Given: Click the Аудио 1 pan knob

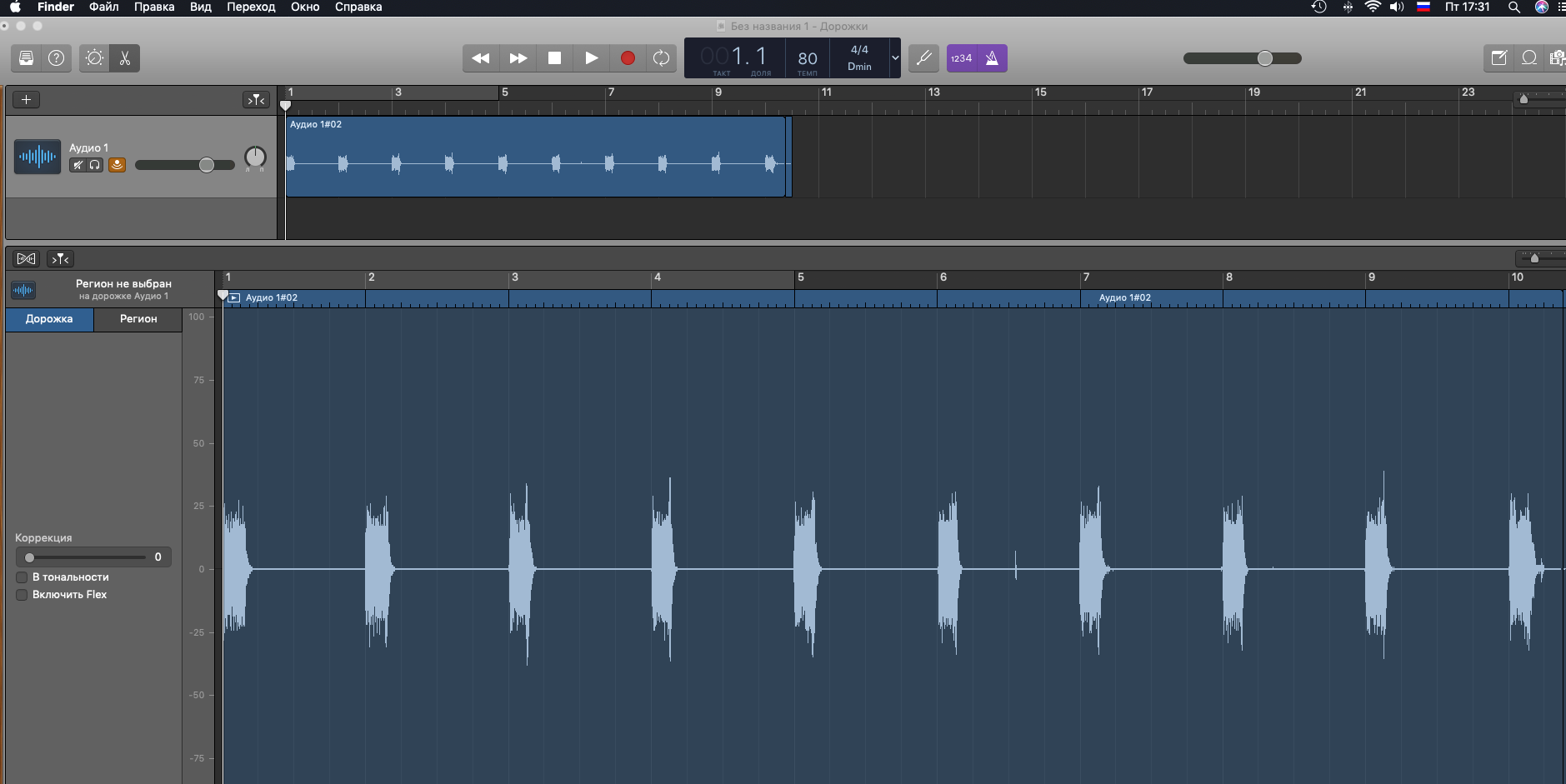Looking at the screenshot, I should point(255,157).
